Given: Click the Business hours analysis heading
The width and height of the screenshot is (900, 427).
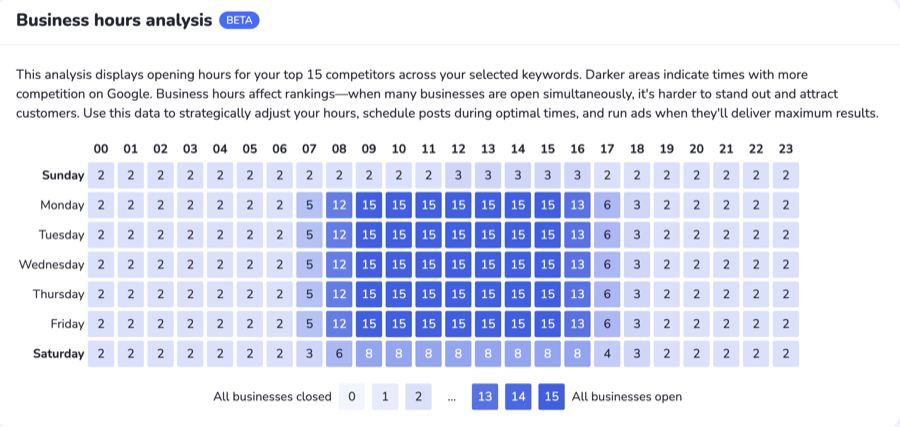Looking at the screenshot, I should [114, 20].
